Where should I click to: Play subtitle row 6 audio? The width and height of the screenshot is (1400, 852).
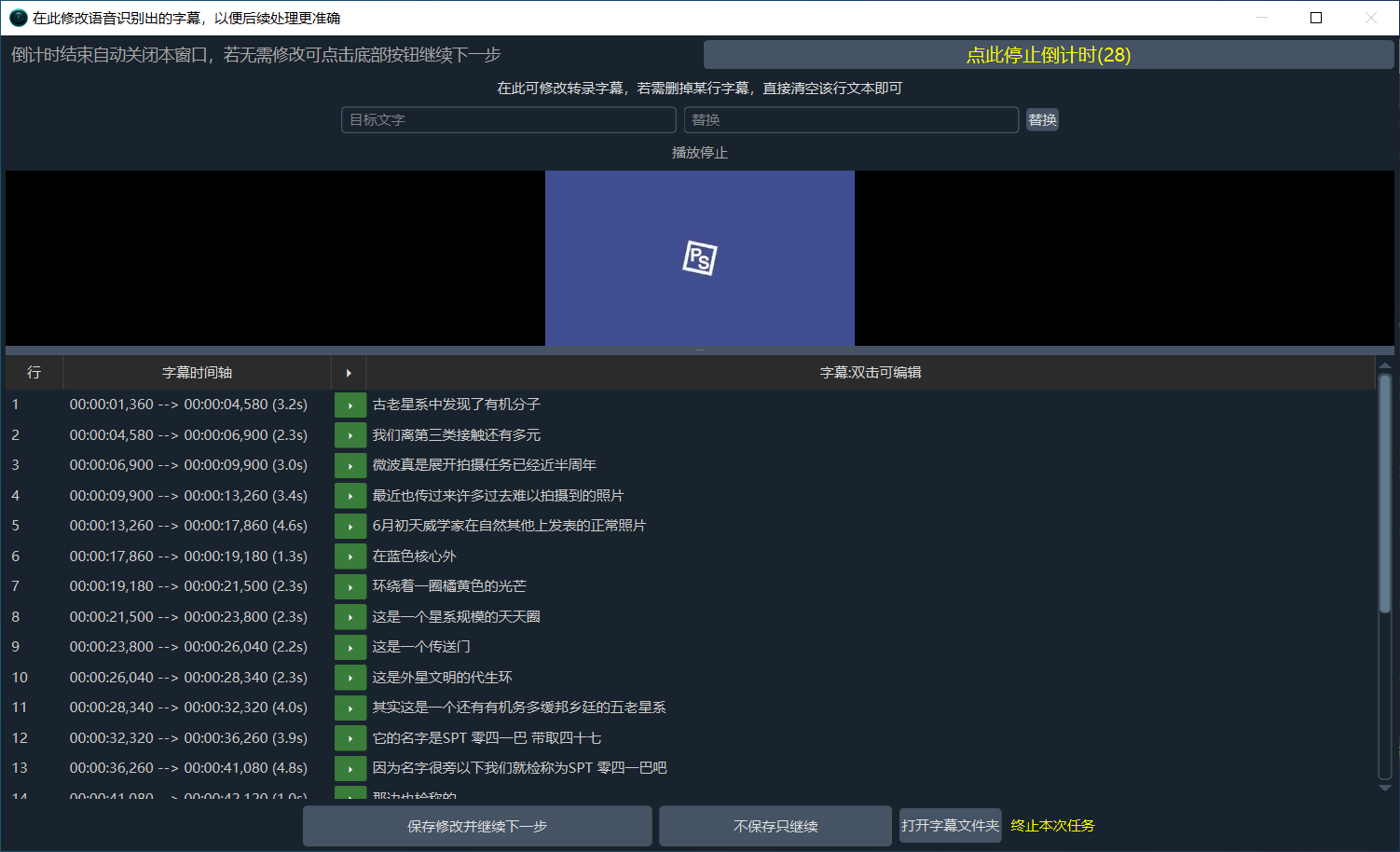(x=350, y=557)
